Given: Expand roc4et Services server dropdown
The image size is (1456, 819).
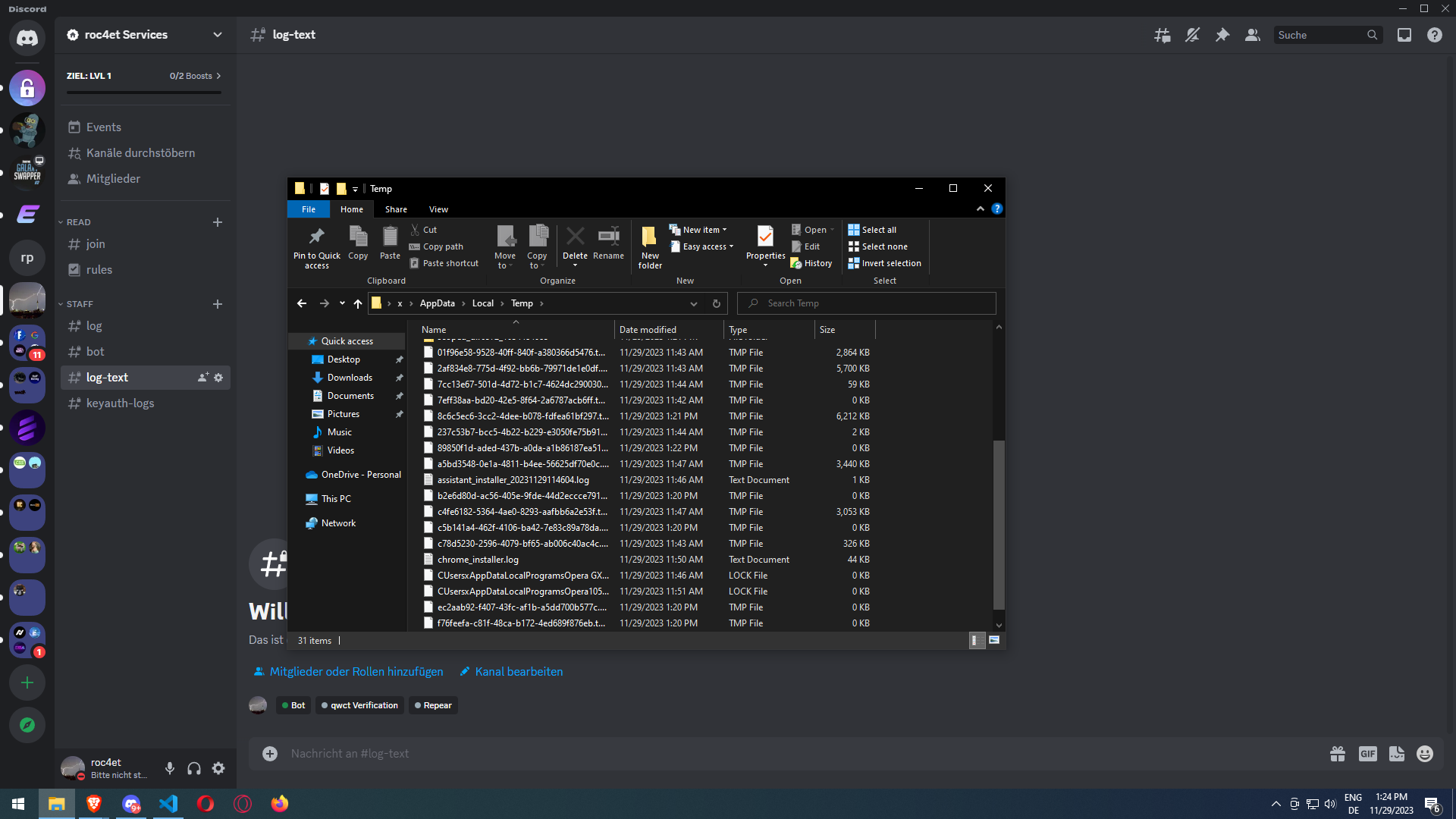Looking at the screenshot, I should pos(218,35).
